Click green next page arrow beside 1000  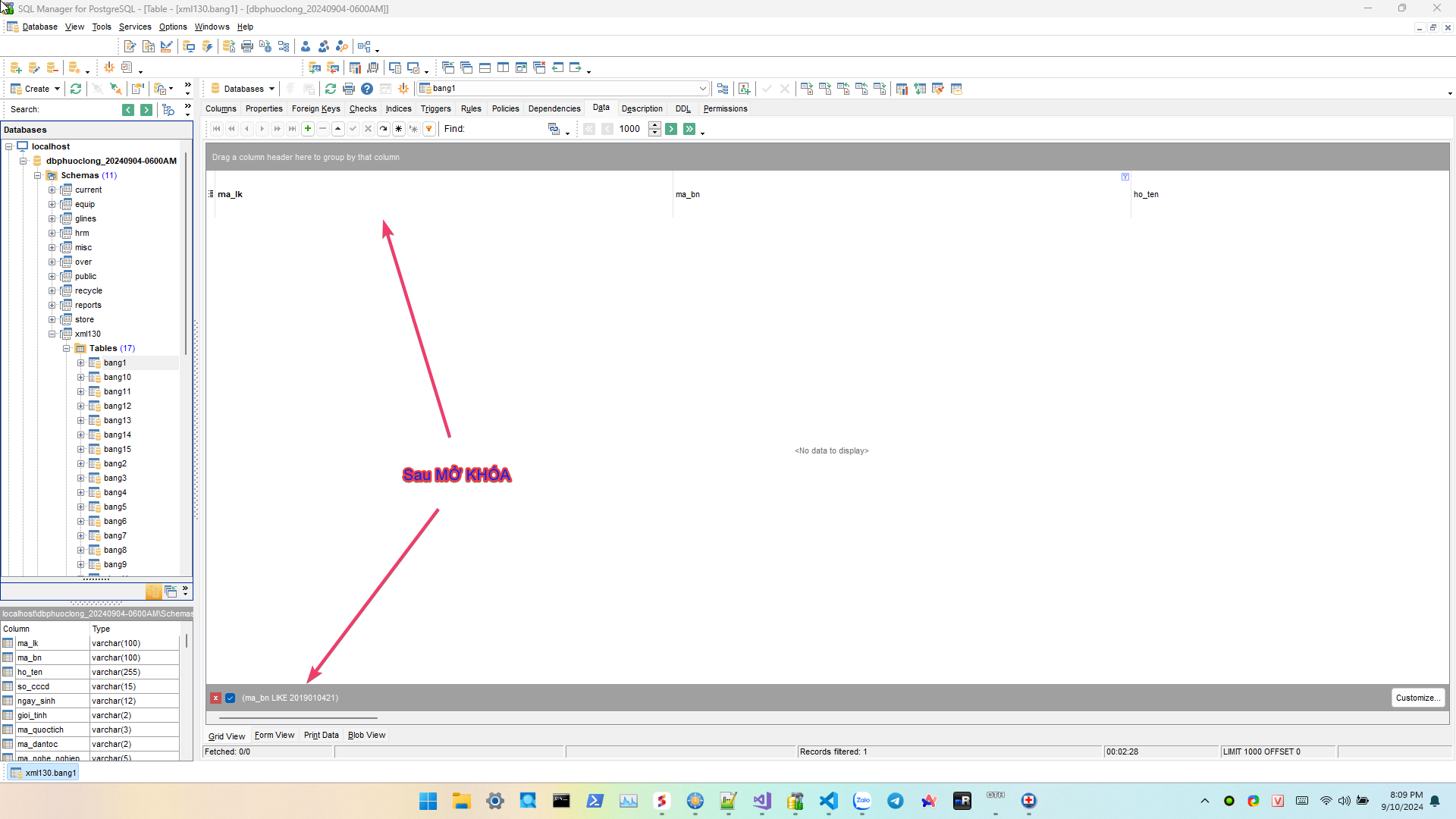pos(671,129)
